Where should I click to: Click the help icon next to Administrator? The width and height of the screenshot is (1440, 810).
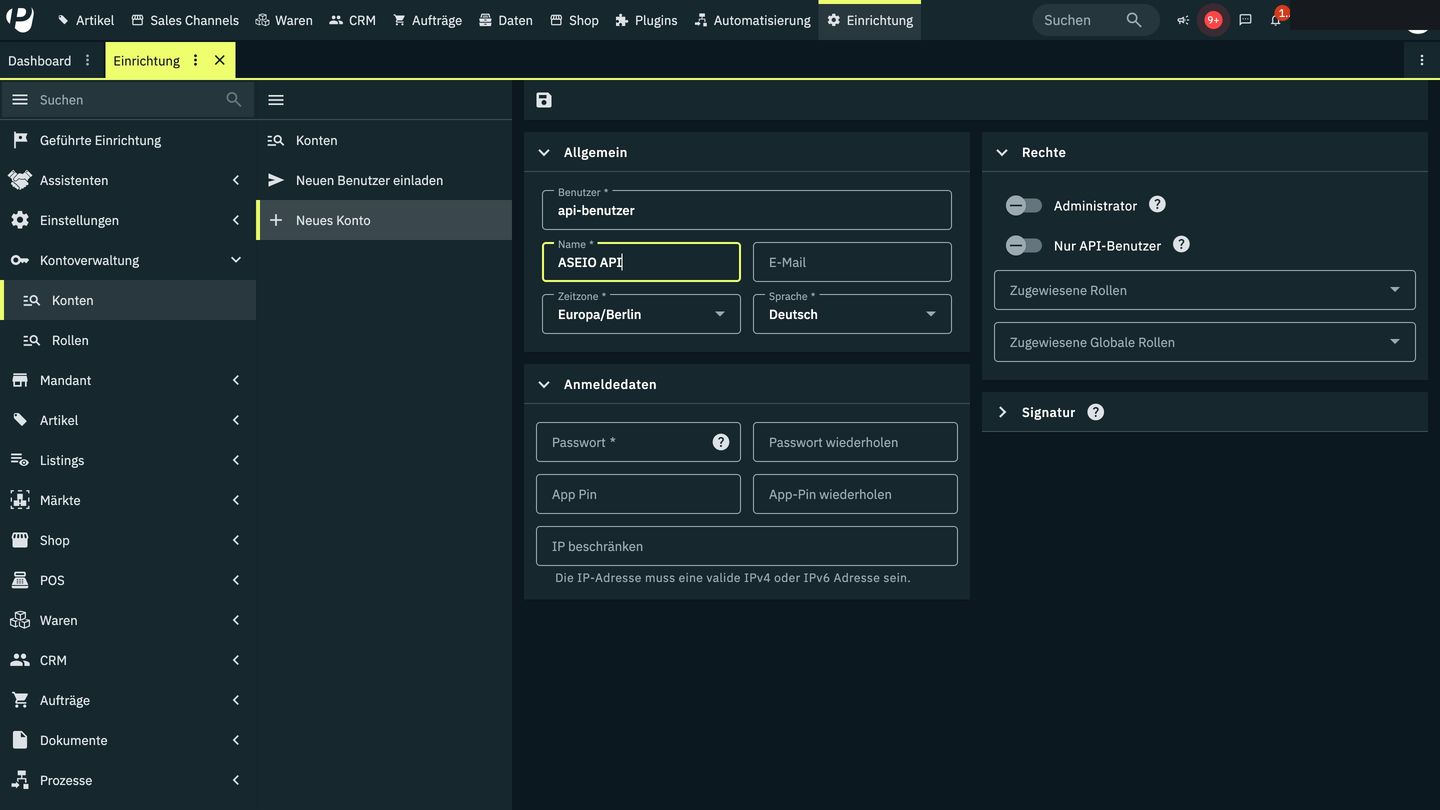tap(1157, 204)
